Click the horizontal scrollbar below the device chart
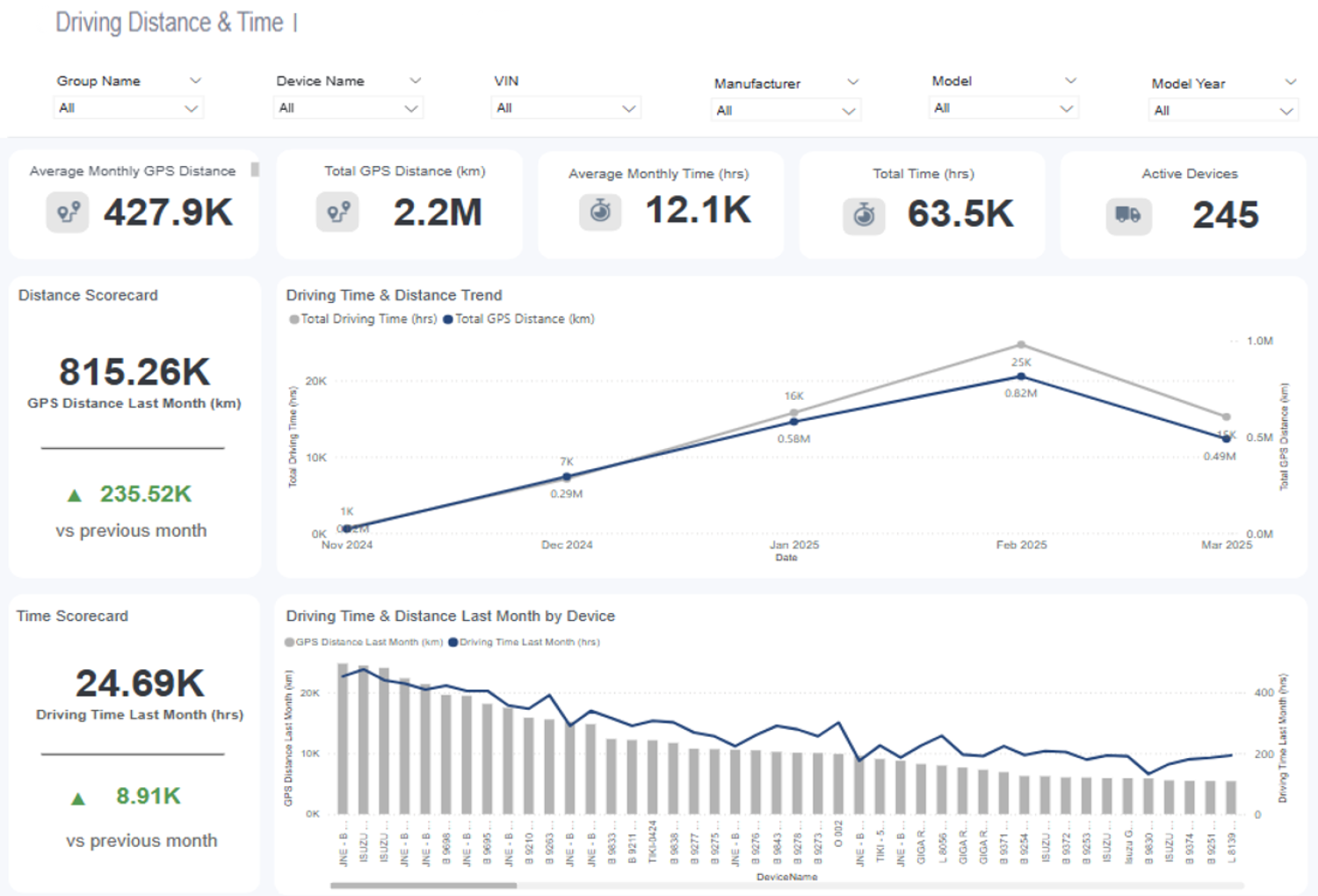This screenshot has height=896, width=1318. pos(424,885)
